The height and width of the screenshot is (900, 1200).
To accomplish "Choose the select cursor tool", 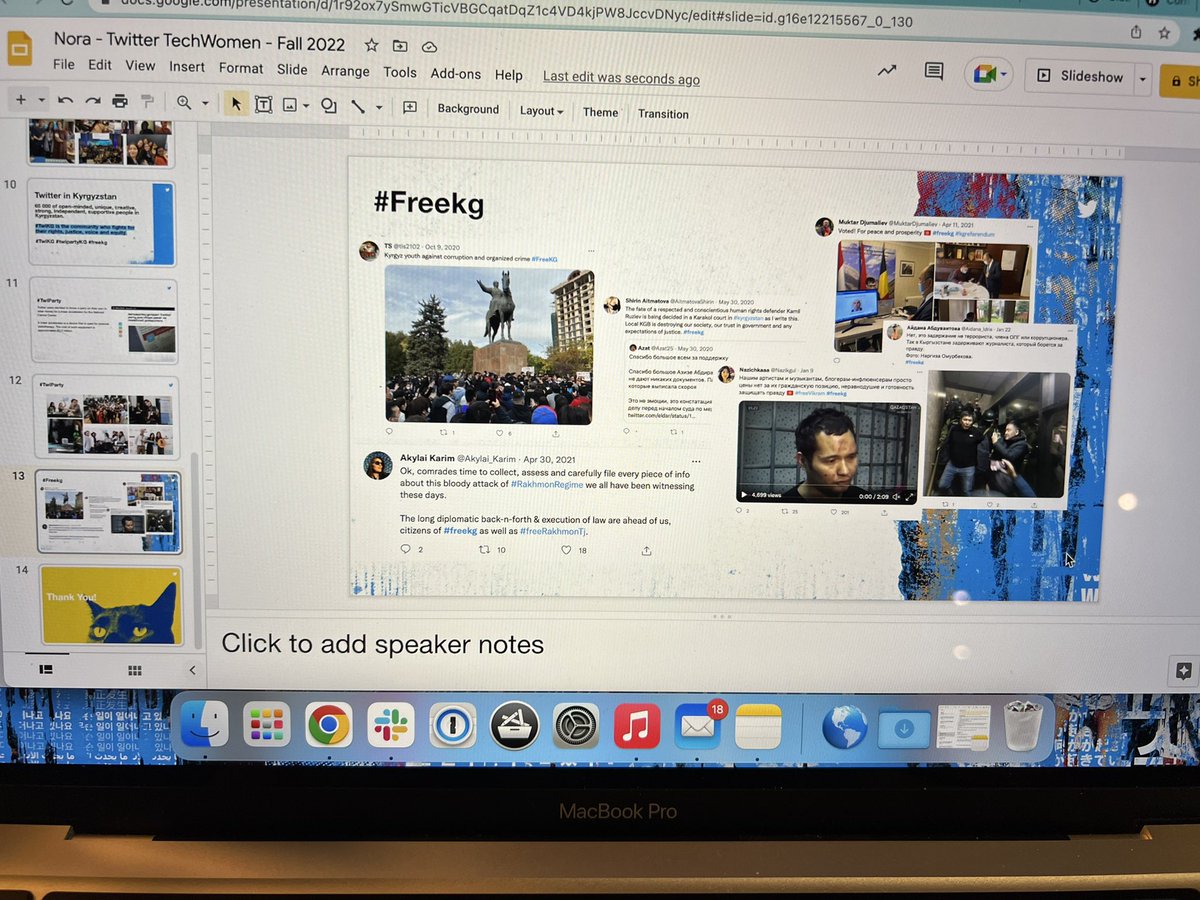I will pyautogui.click(x=236, y=103).
